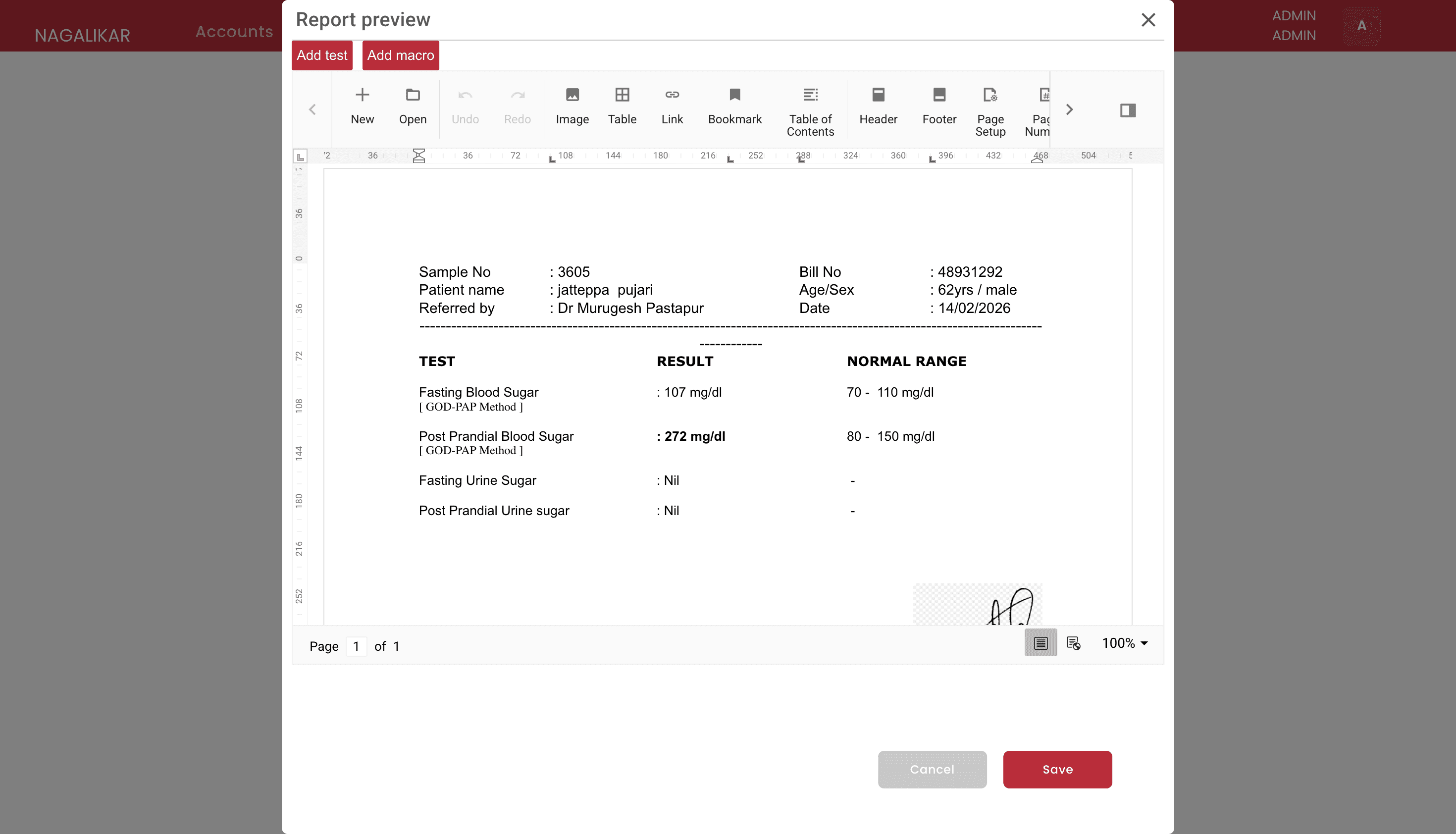This screenshot has width=1456, height=834.
Task: Click the Add macro button
Action: (400, 55)
